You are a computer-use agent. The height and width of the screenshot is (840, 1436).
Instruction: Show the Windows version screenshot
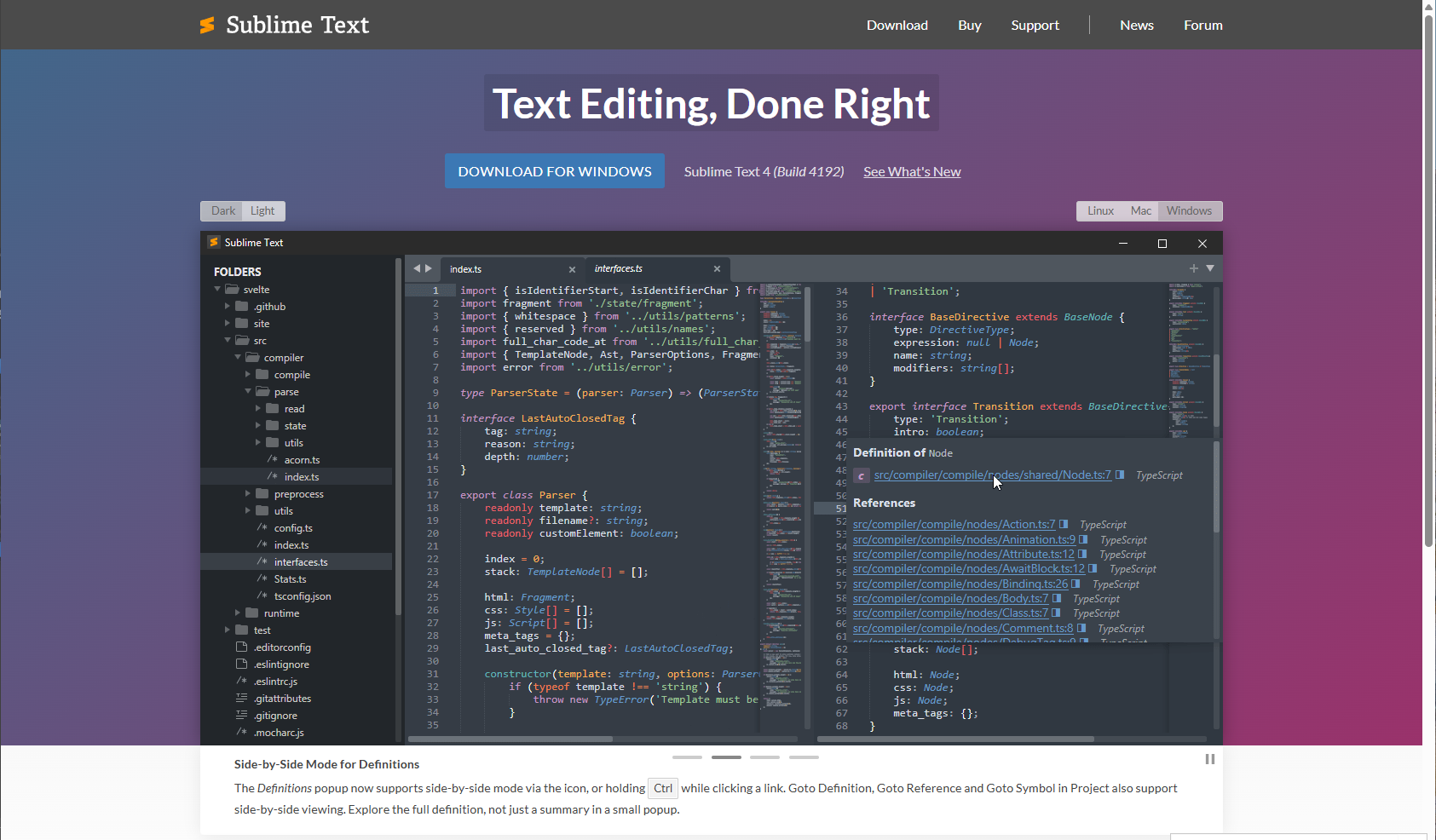coord(1190,210)
